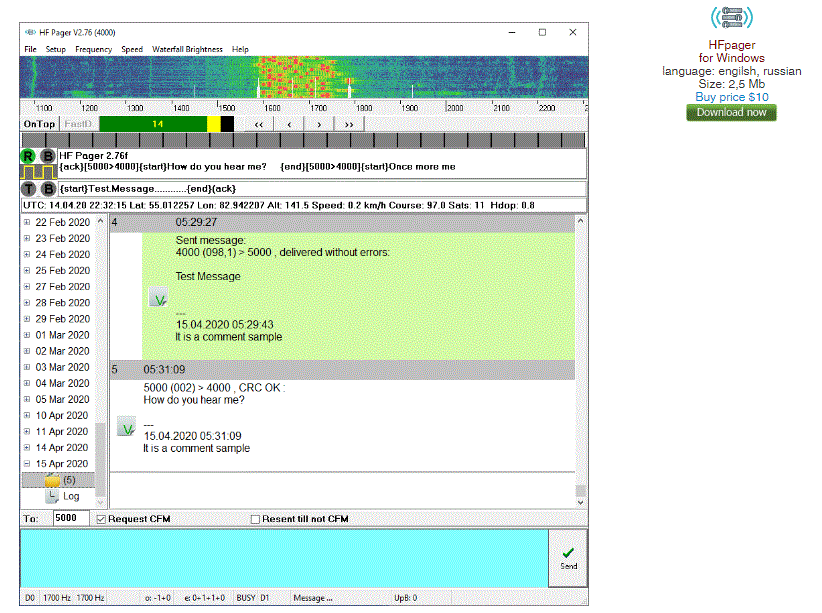The width and height of the screenshot is (822, 613).
Task: Open the Setup menu
Action: (56, 49)
